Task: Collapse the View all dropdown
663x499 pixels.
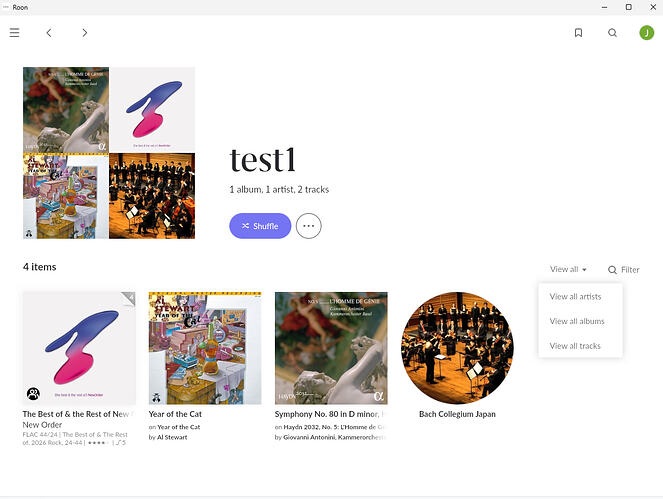Action: tap(568, 269)
